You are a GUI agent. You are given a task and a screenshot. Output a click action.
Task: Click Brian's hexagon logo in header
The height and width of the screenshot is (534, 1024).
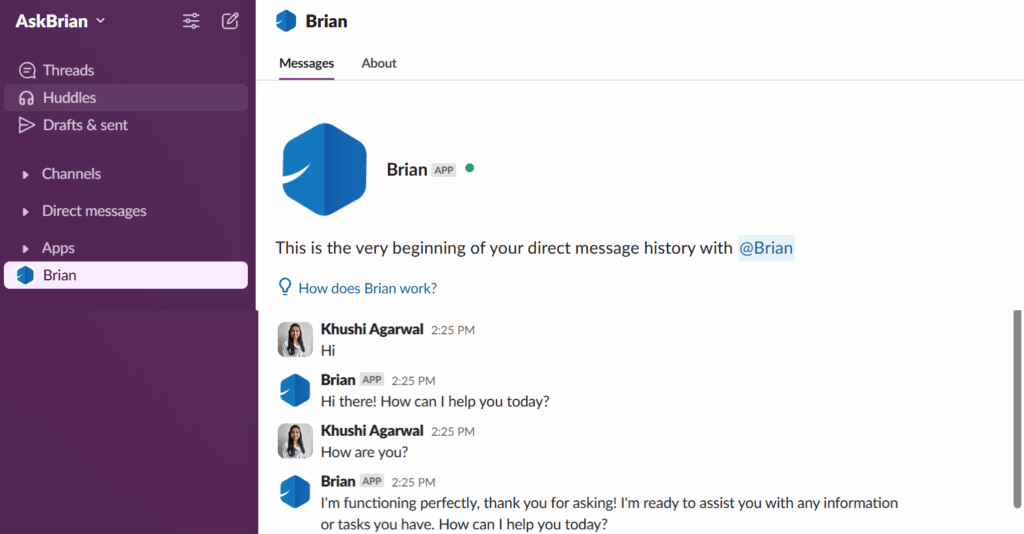coord(286,21)
